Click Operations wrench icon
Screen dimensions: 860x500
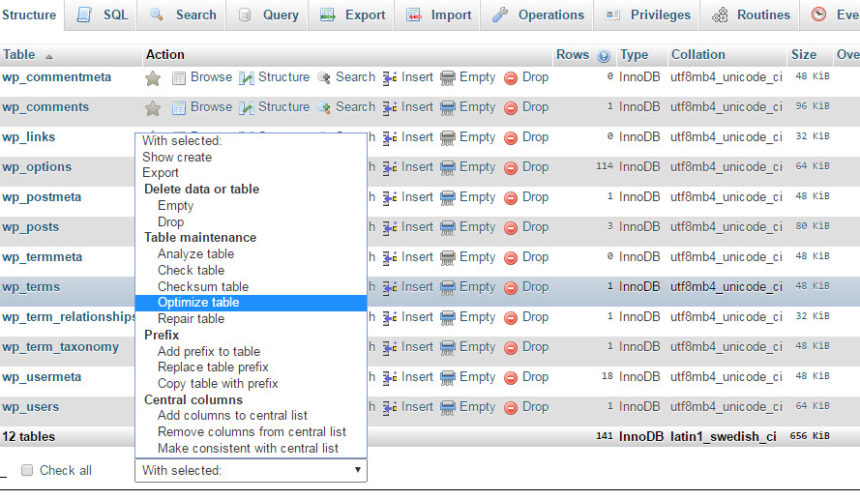coord(500,15)
